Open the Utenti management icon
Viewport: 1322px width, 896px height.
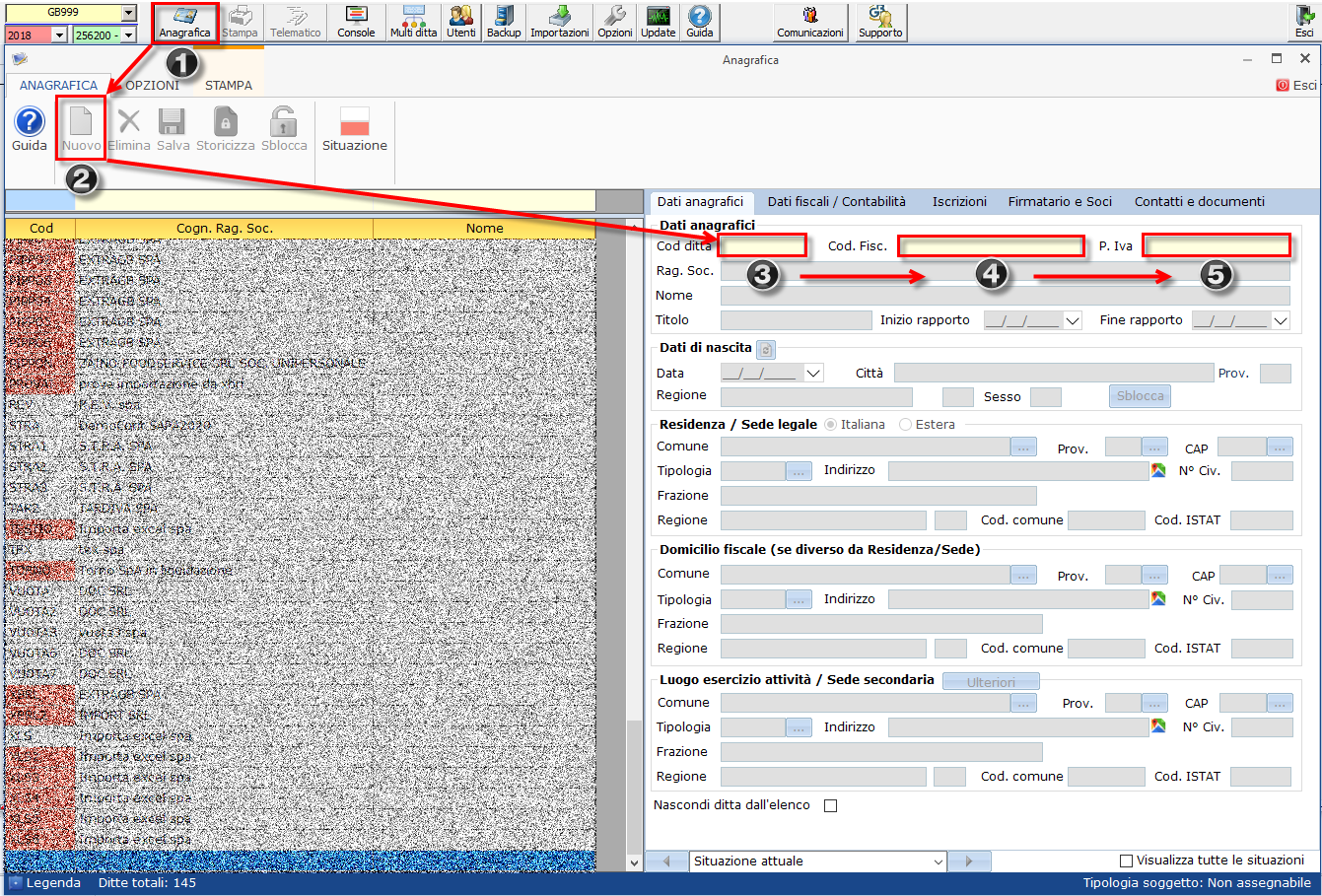point(460,22)
